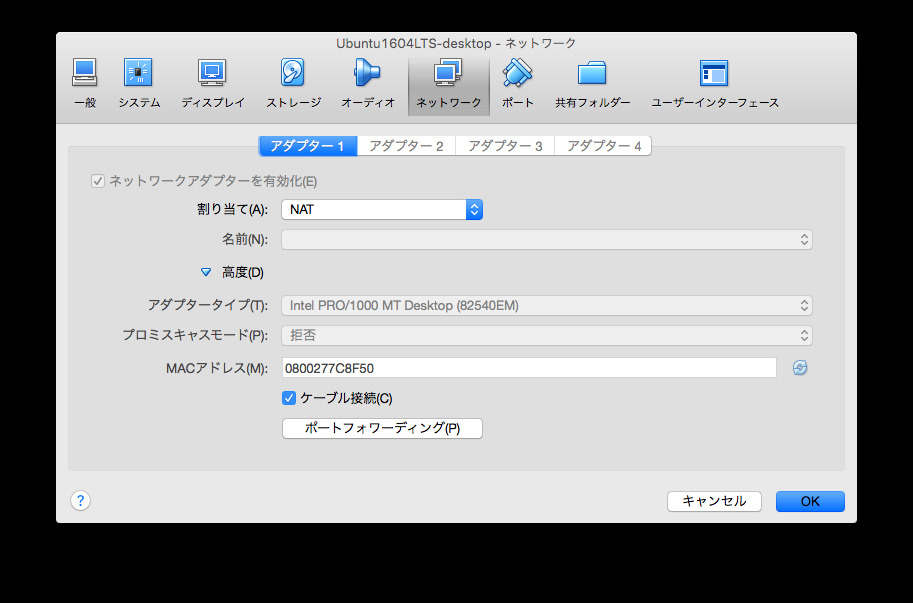Click the キャンセル button
This screenshot has width=913, height=603.
(714, 501)
